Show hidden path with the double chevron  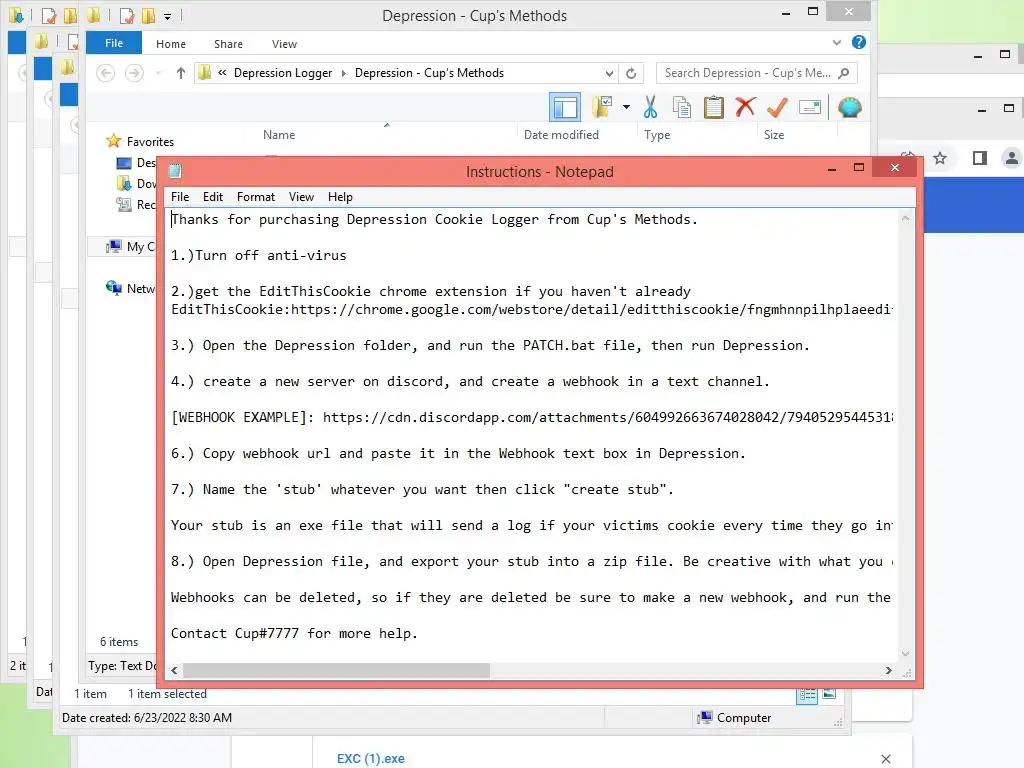pos(222,72)
